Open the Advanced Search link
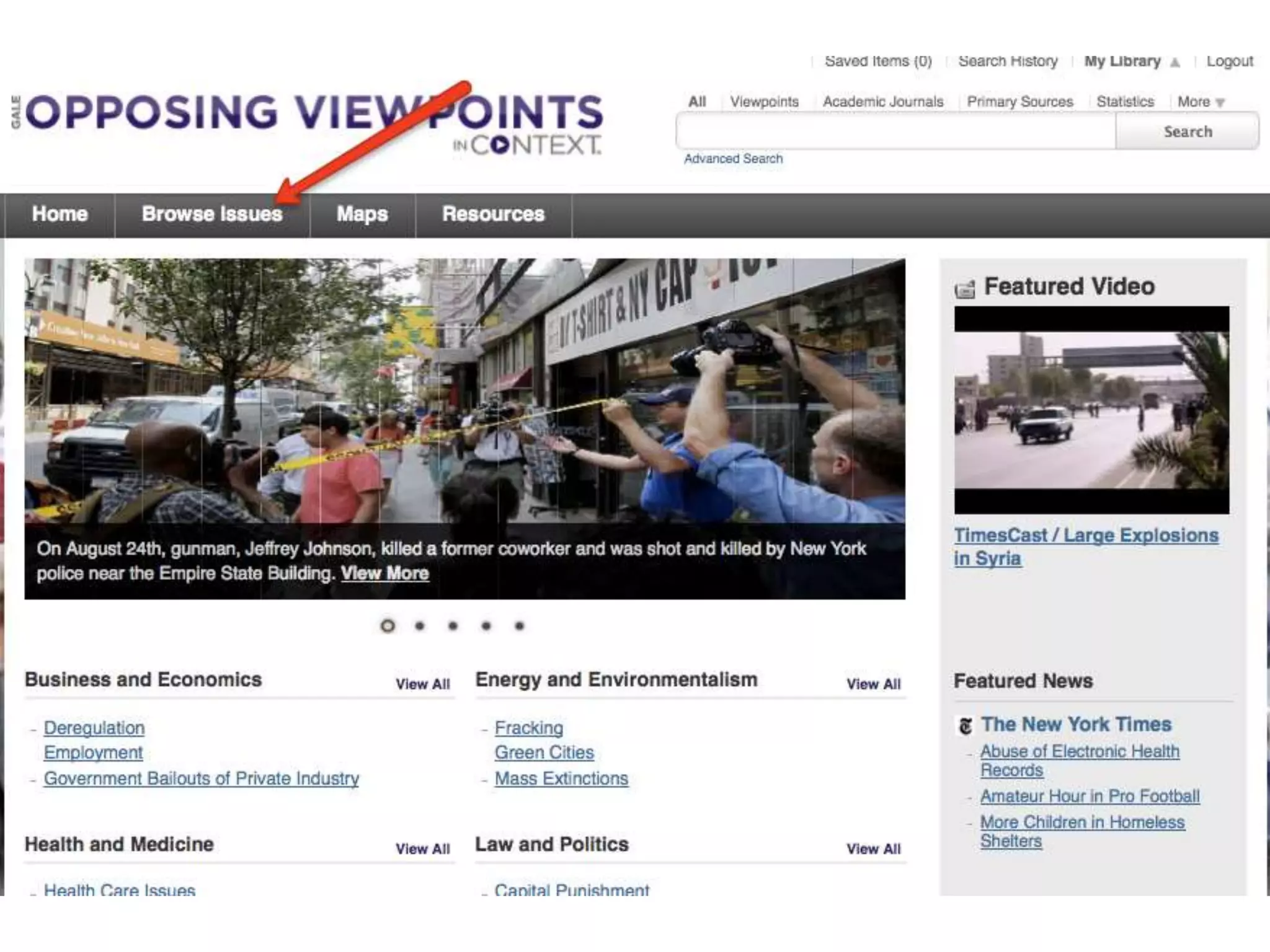 pos(733,159)
